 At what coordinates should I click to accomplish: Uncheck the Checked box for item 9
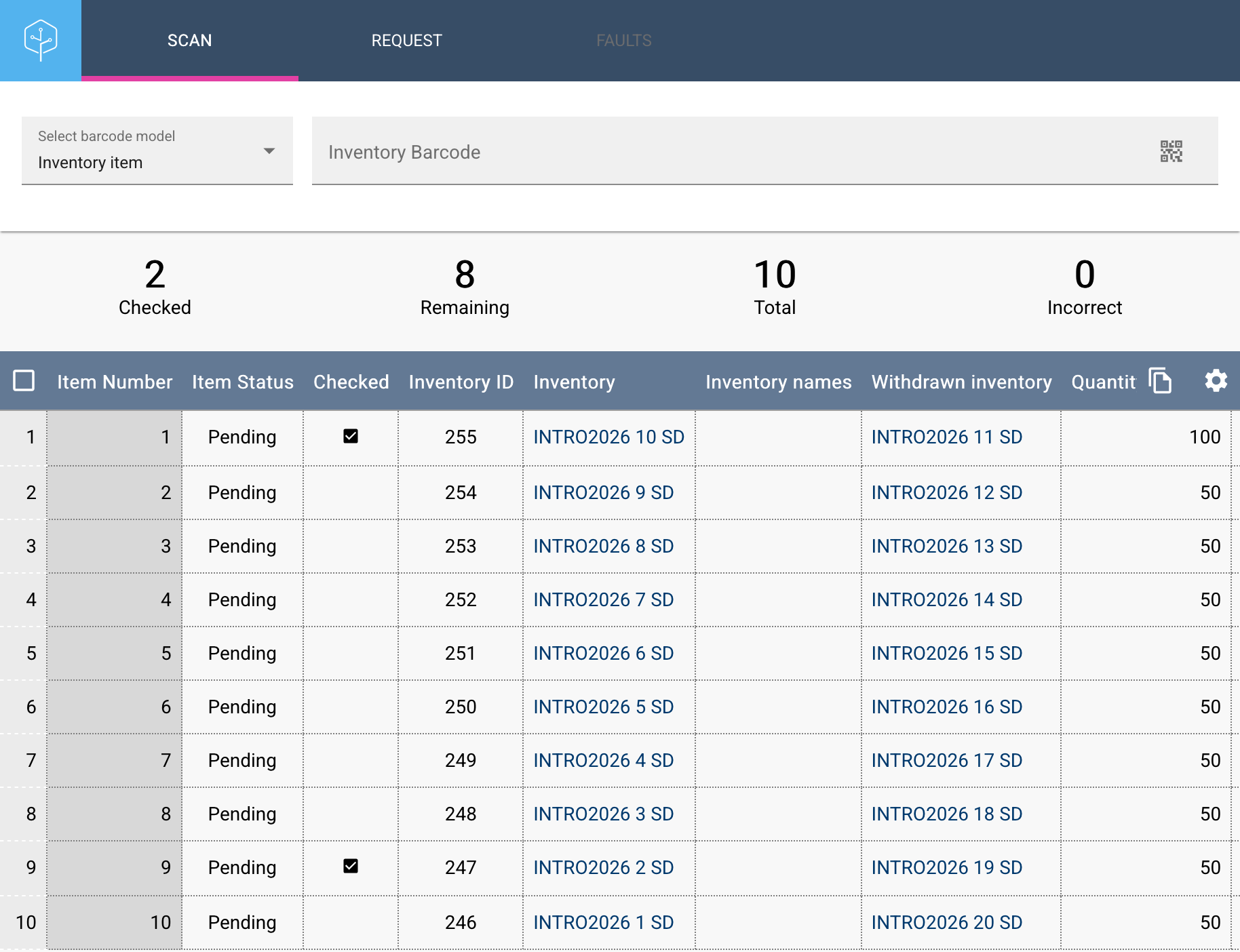pyautogui.click(x=351, y=866)
